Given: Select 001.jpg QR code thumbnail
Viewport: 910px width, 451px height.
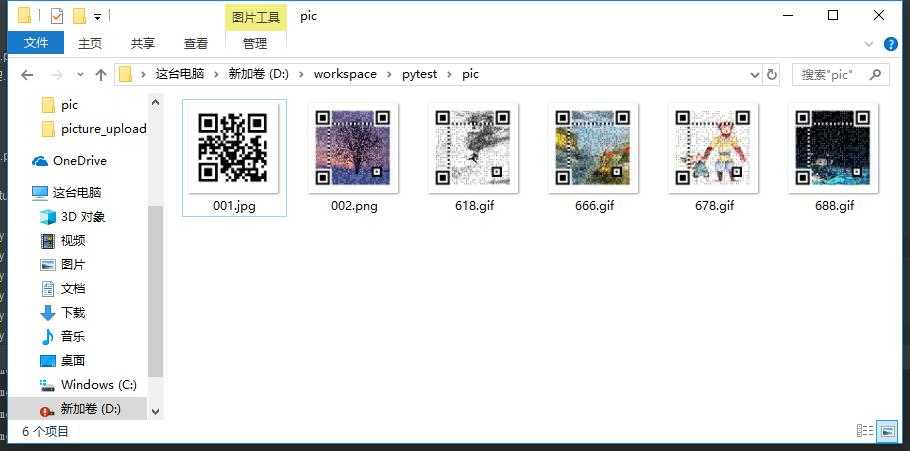Looking at the screenshot, I should click(233, 148).
